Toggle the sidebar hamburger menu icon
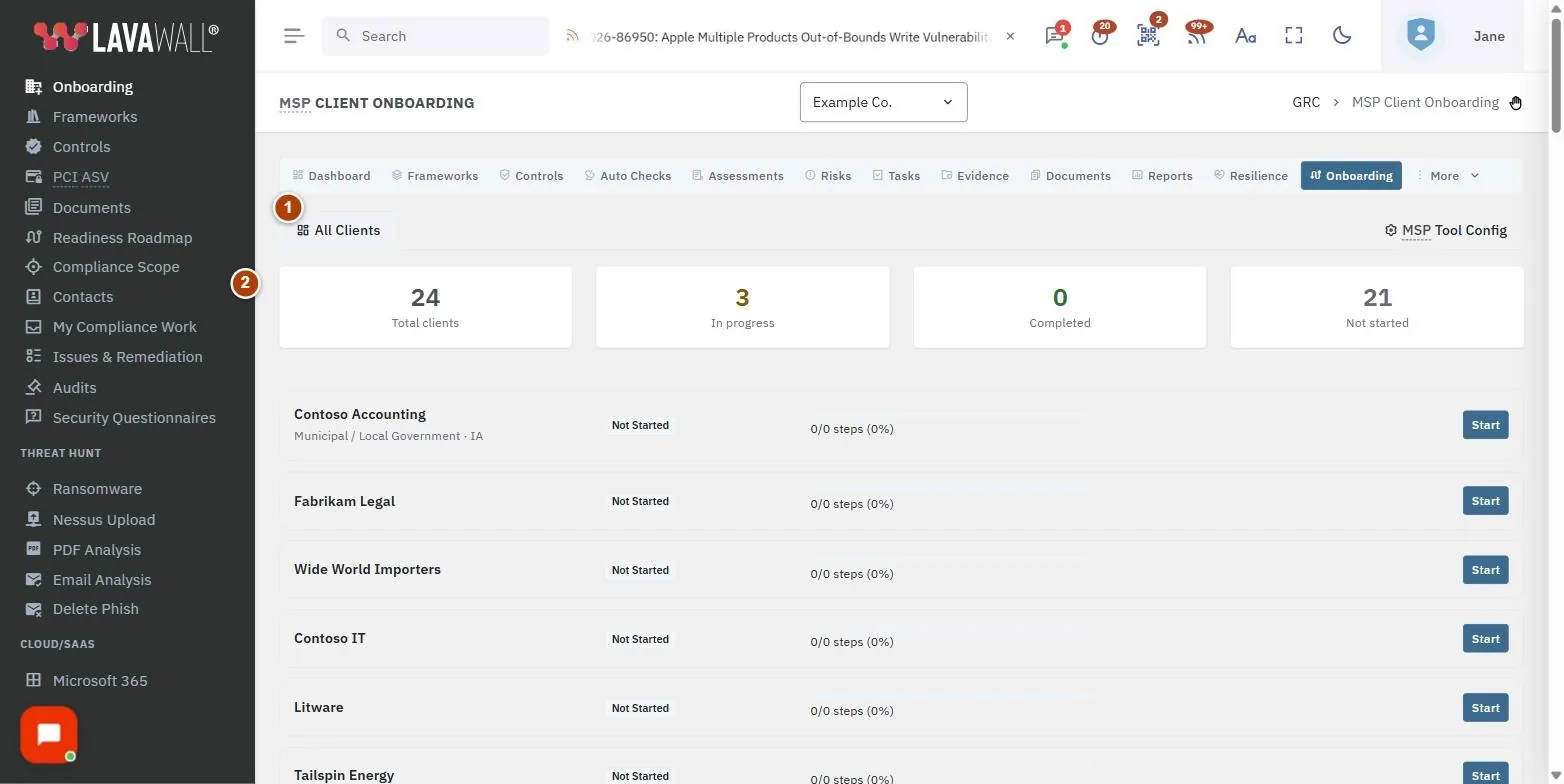 point(294,36)
